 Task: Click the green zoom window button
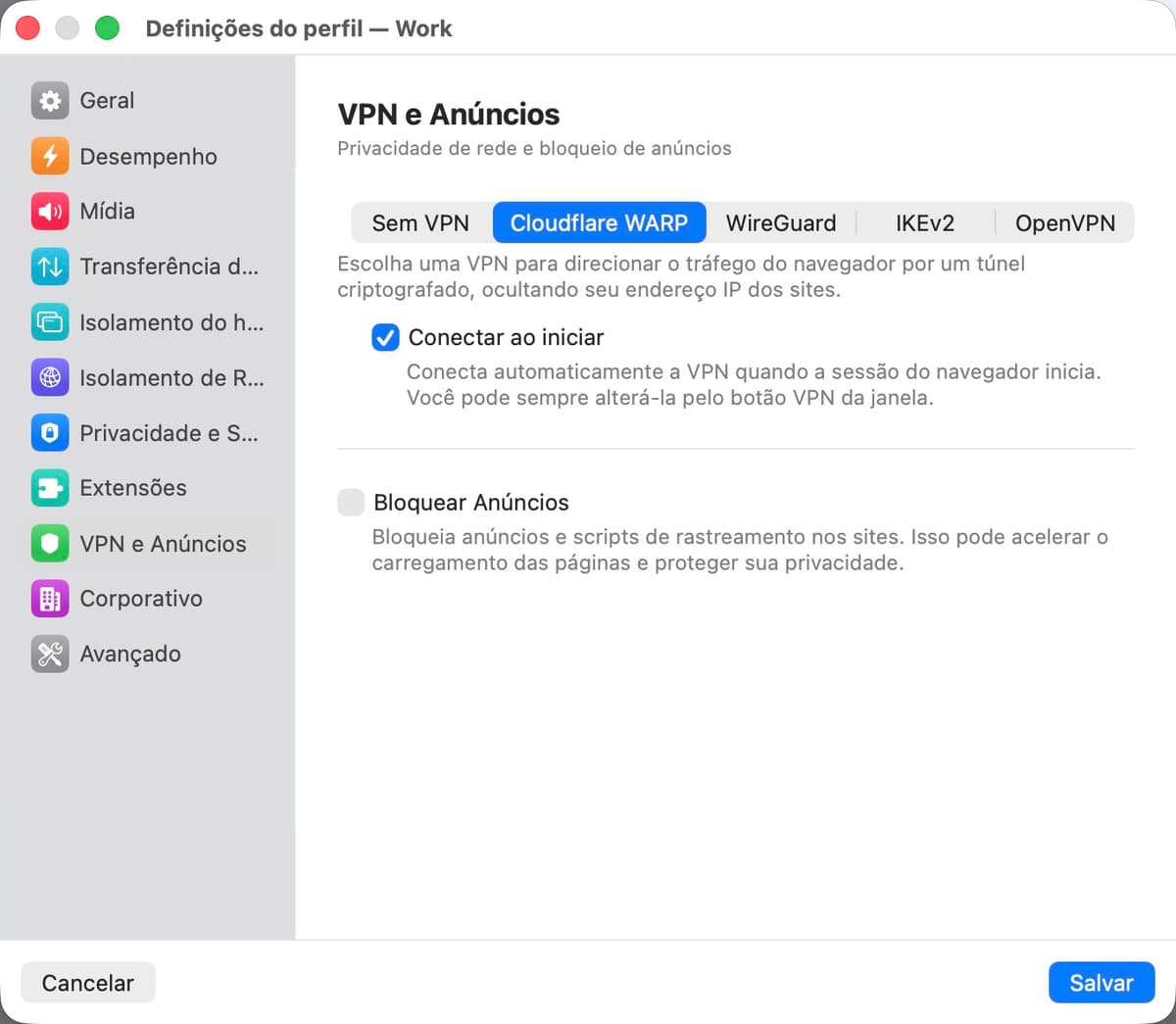pos(107,27)
